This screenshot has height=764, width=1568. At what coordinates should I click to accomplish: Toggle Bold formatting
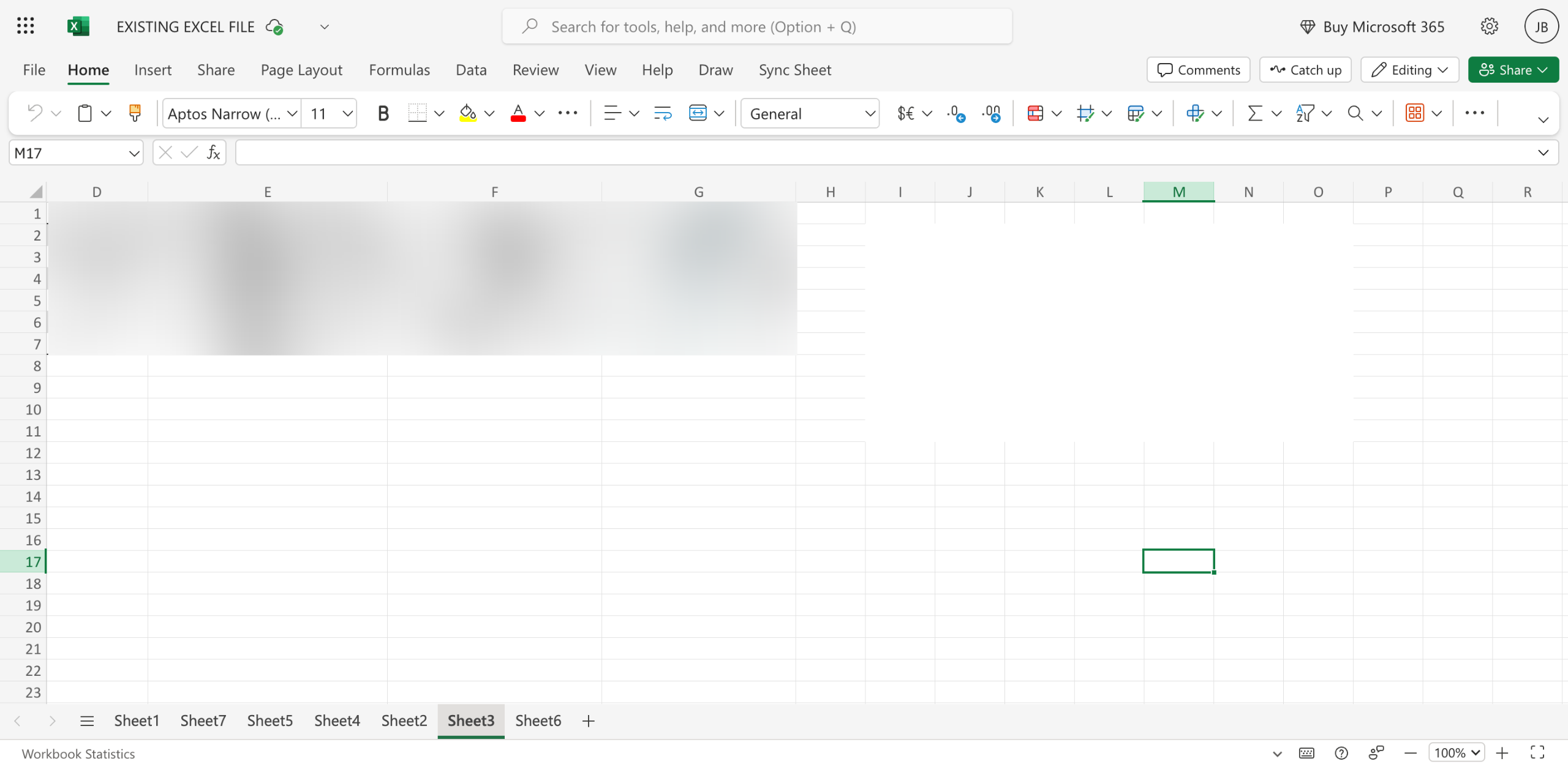[383, 113]
